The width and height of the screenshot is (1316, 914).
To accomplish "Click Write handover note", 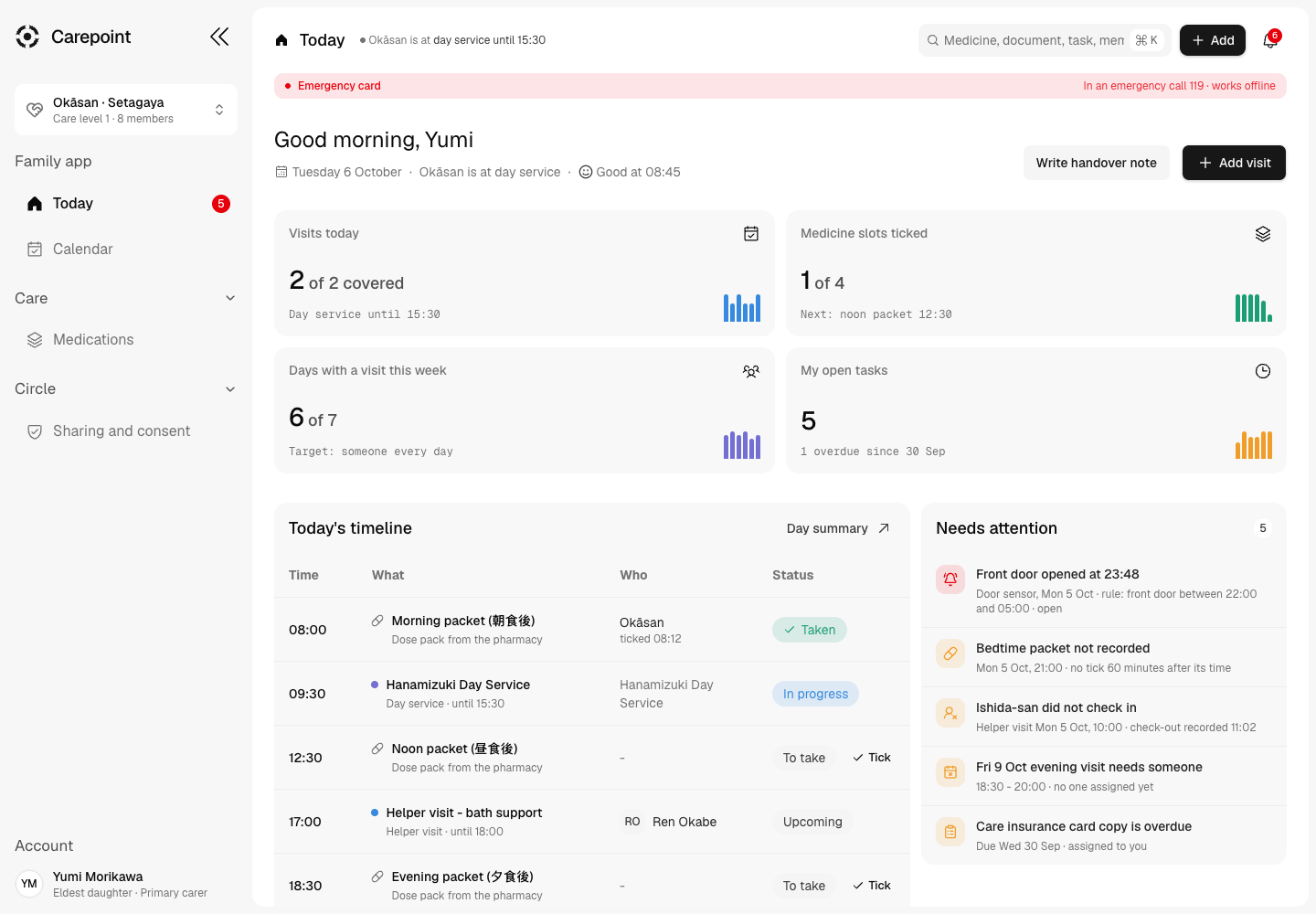I will 1097,163.
